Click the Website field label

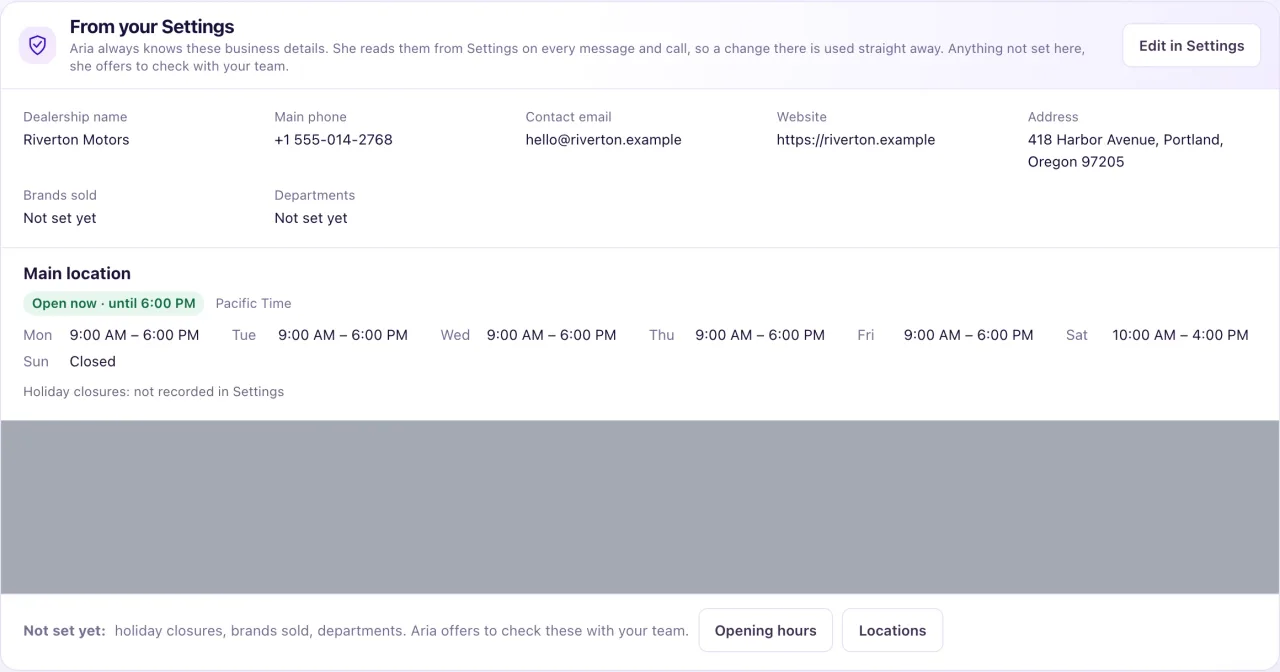[x=801, y=117]
